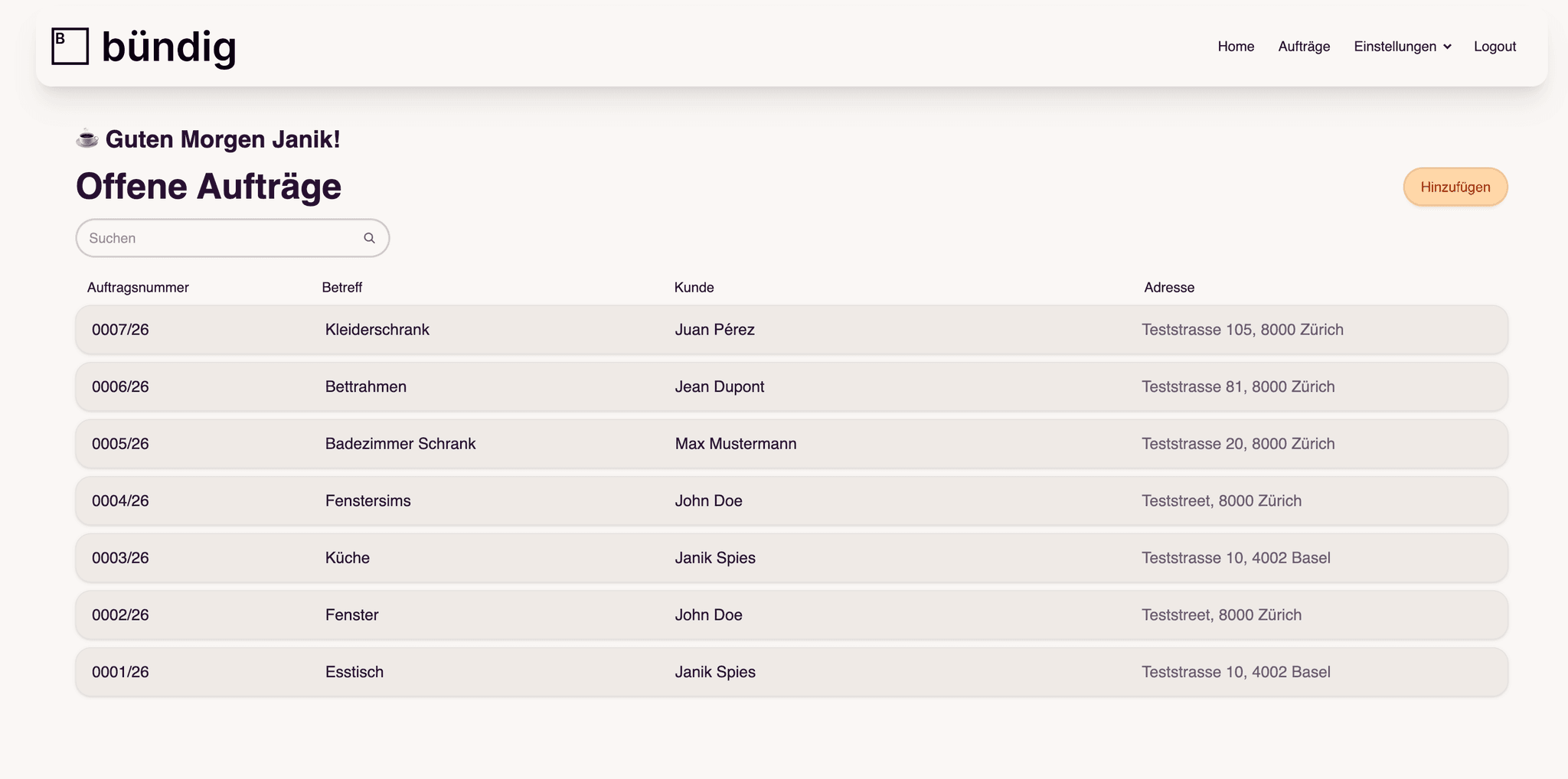Click the magnifying glass search icon
Viewport: 1568px width, 779px height.
click(x=369, y=238)
